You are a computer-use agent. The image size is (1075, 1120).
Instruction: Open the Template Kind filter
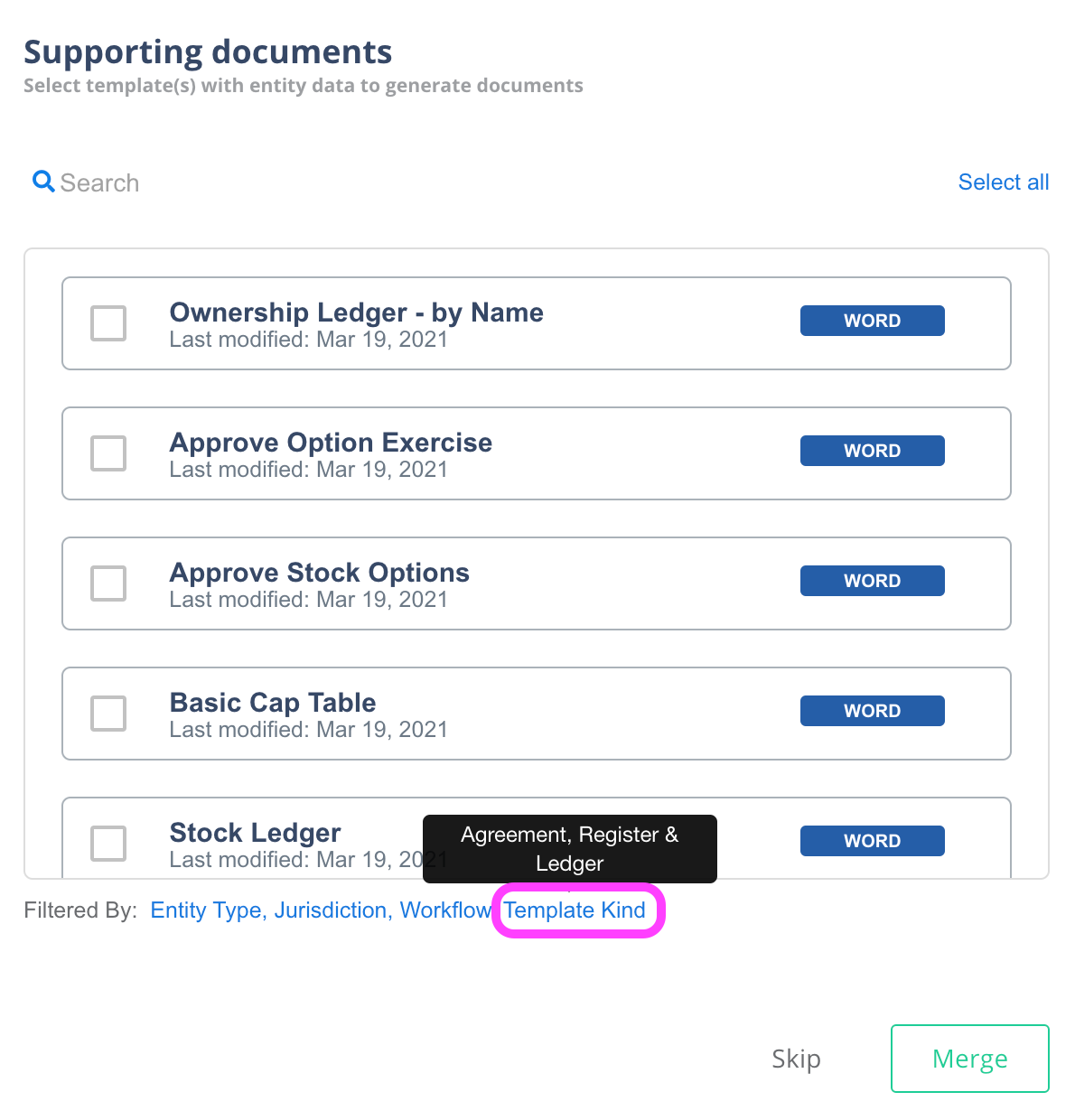tap(575, 910)
